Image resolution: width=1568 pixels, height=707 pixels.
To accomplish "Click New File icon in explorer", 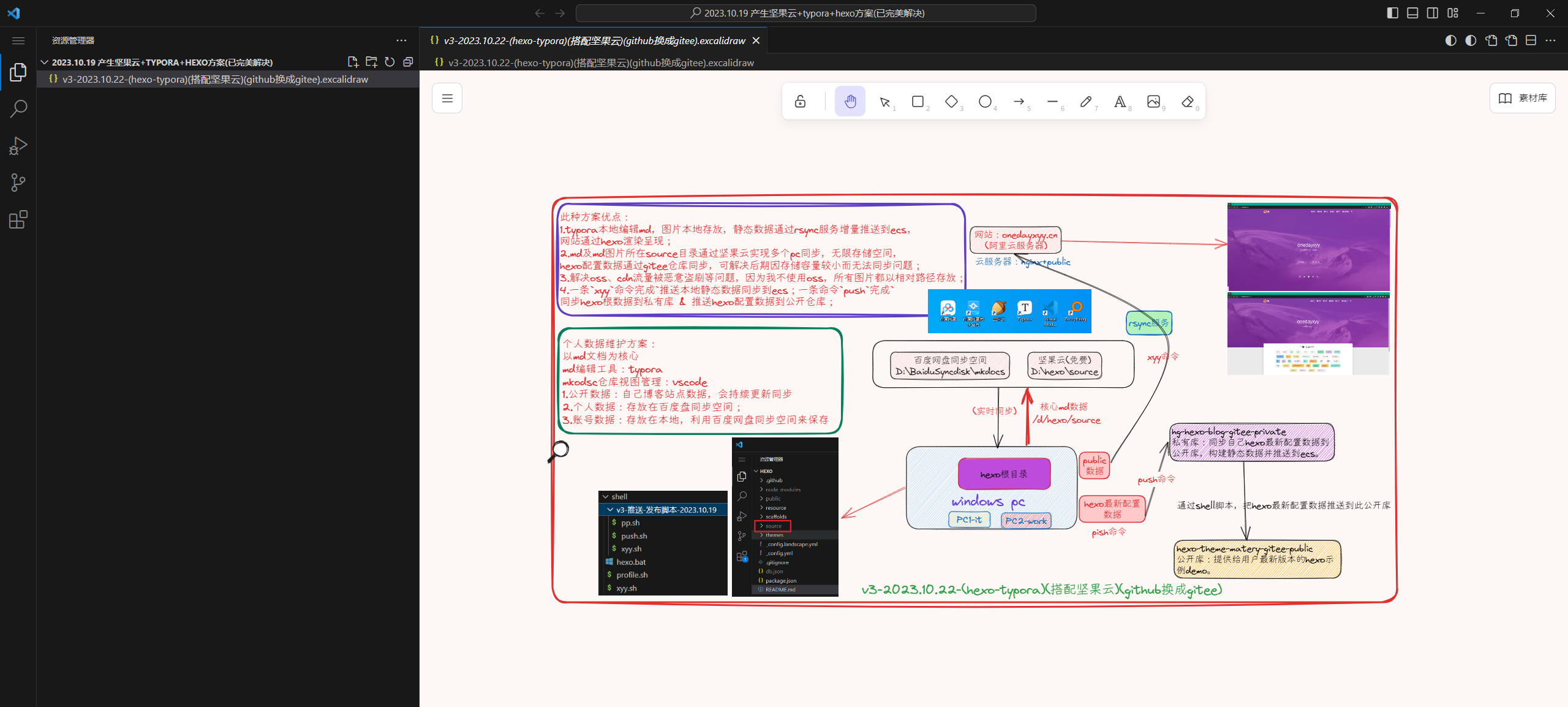I will point(353,62).
